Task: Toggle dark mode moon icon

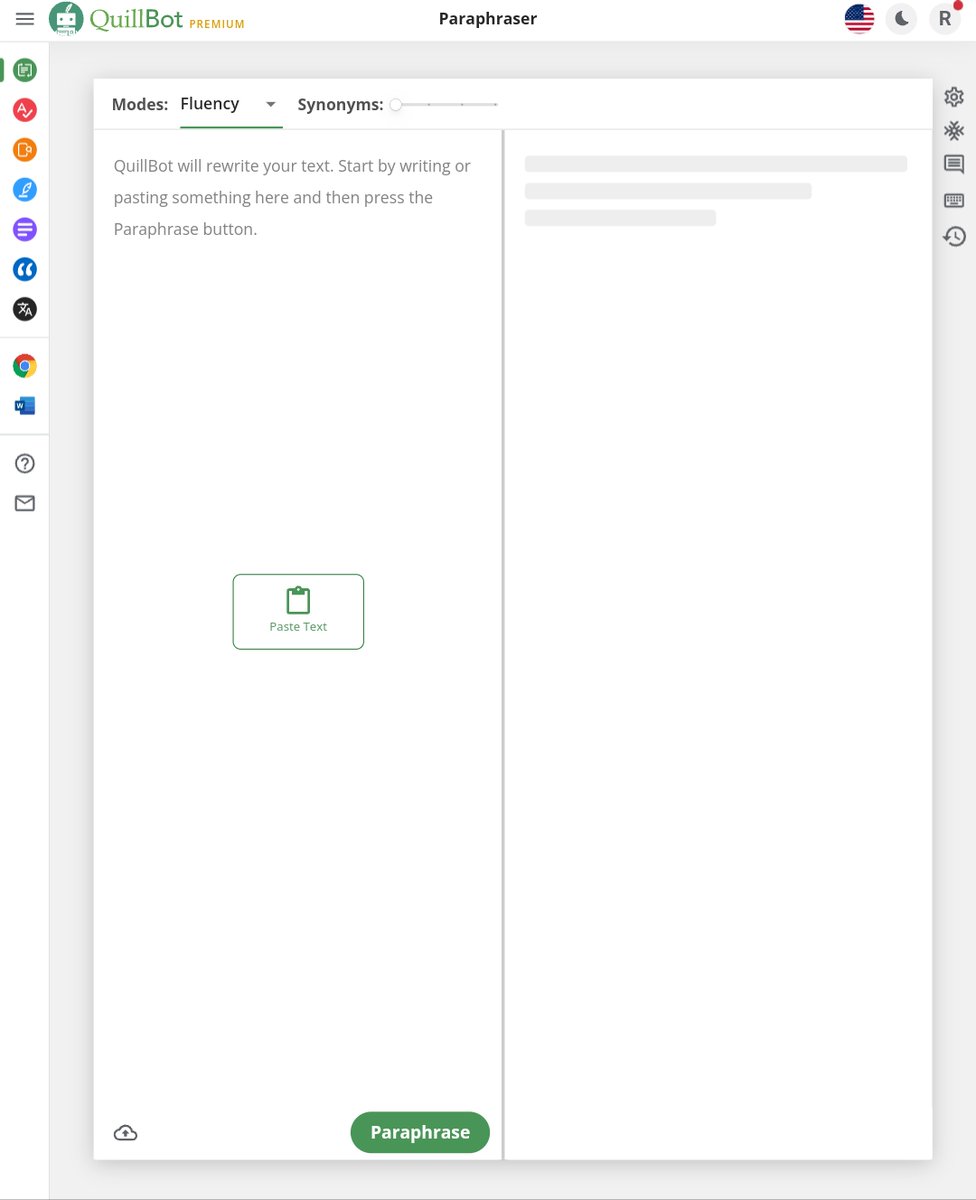Action: [x=902, y=19]
